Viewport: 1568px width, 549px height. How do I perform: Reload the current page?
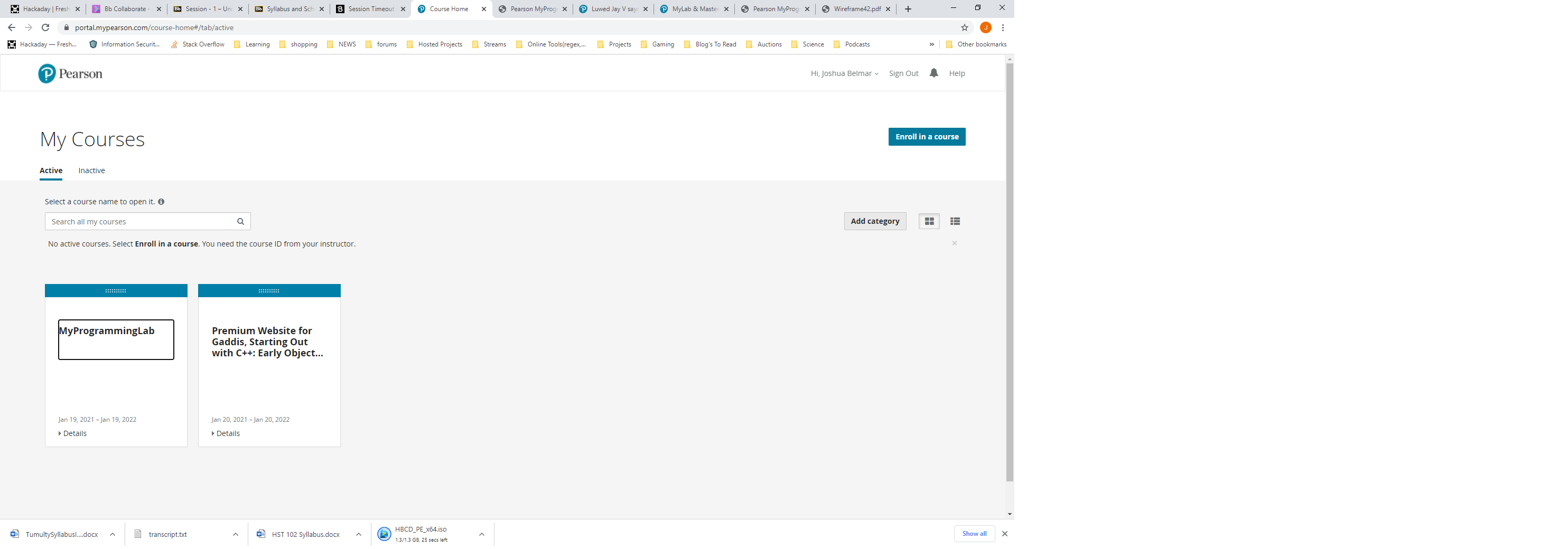(x=45, y=27)
